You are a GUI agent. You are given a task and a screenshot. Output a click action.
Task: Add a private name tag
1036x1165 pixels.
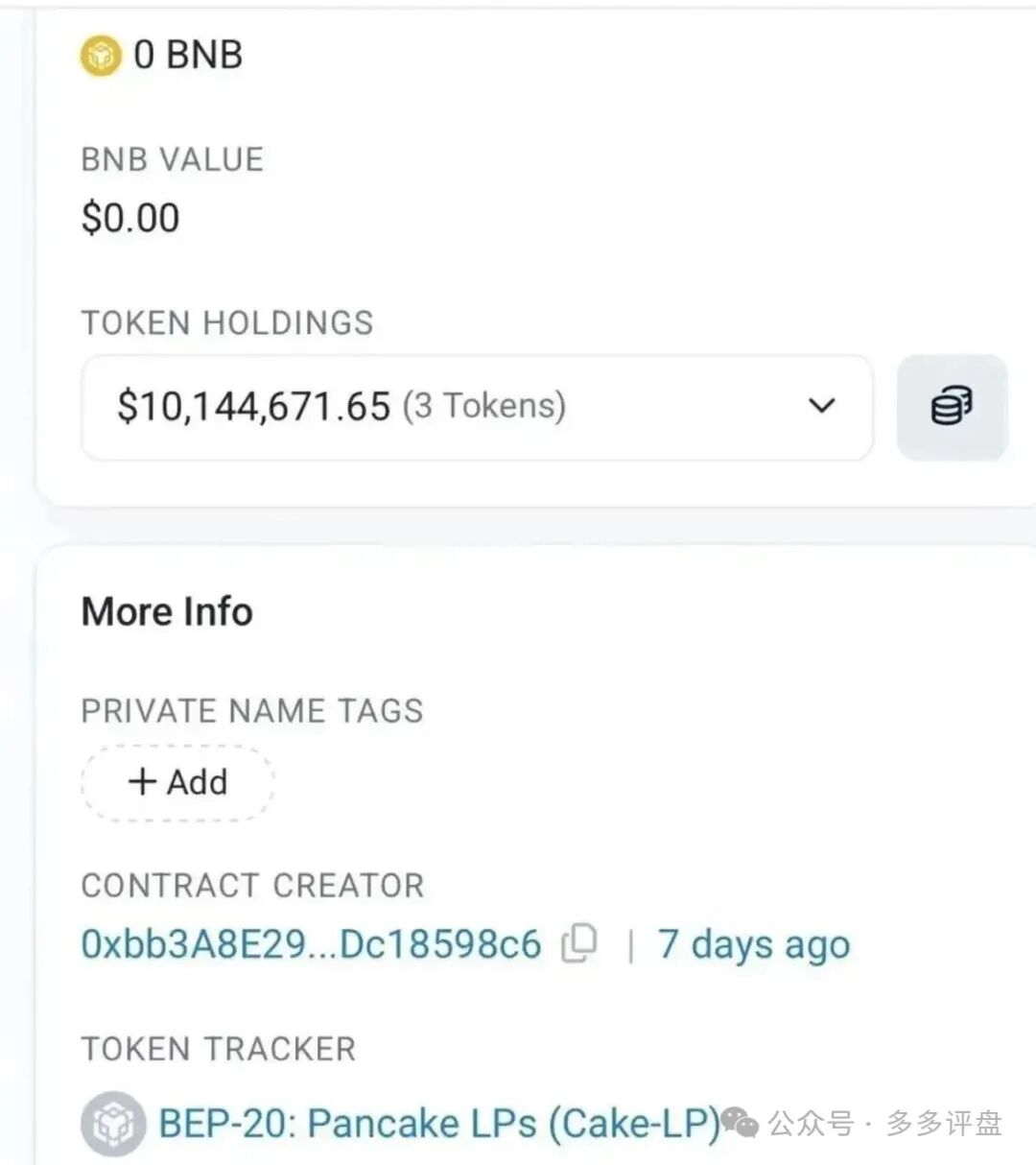click(x=177, y=782)
